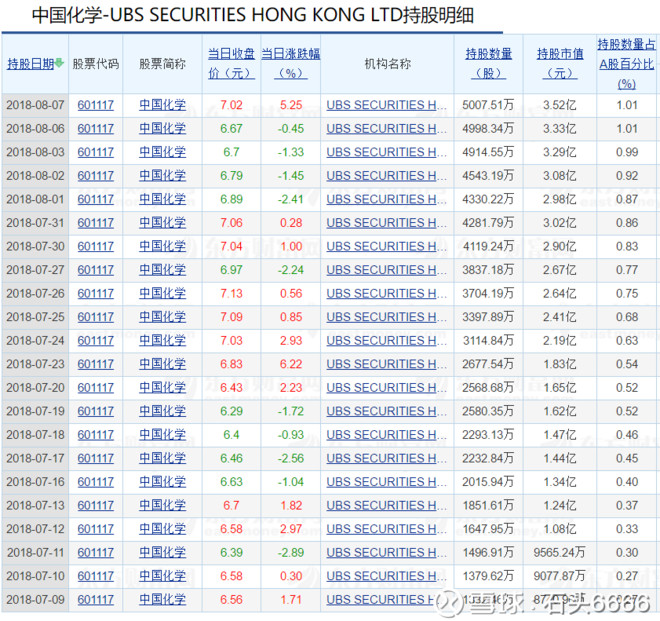660x621 pixels.
Task: Select date cell 2018-08-07
Action: [x=35, y=105]
